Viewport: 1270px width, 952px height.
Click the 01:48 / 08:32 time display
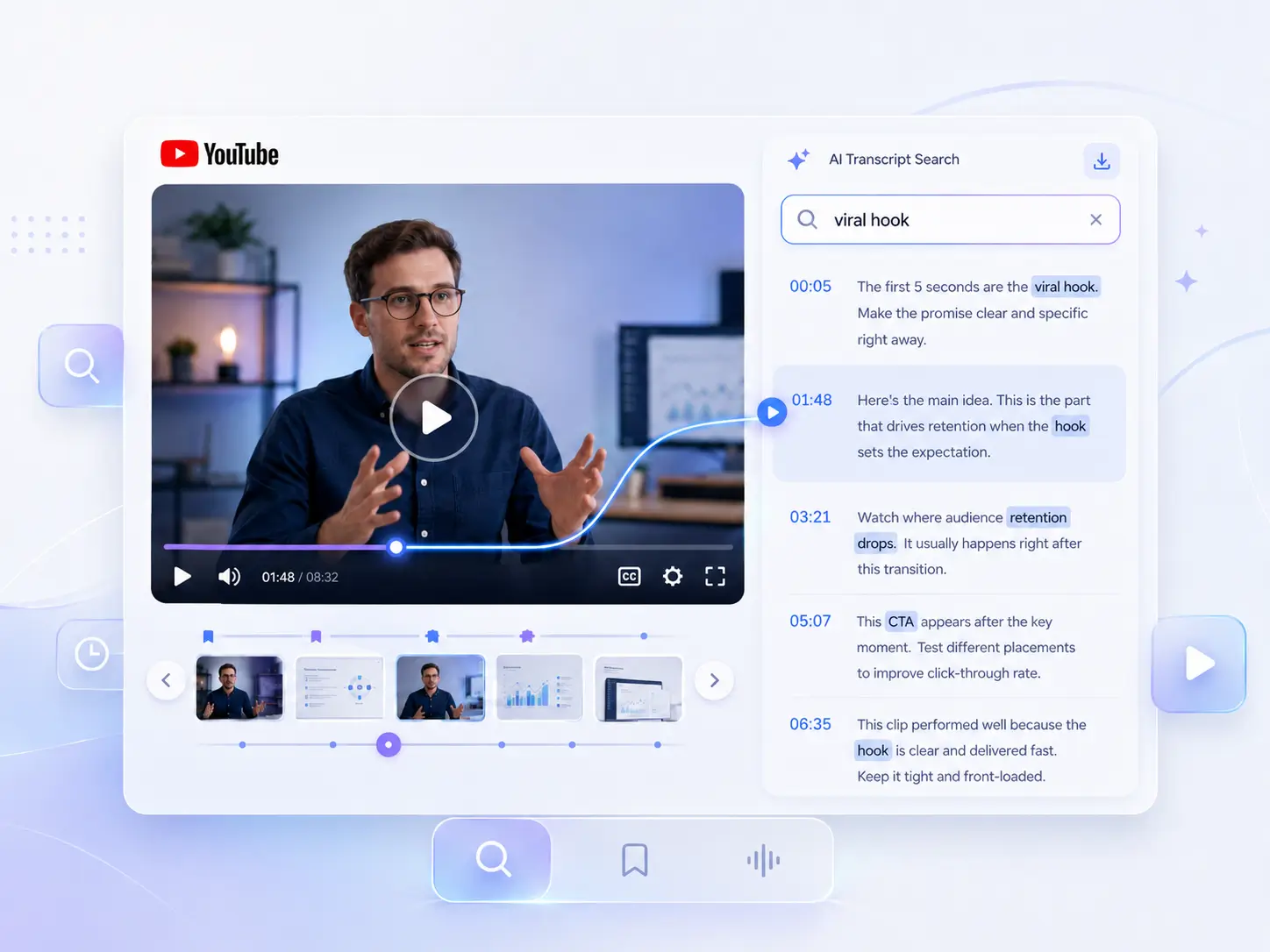tap(300, 577)
